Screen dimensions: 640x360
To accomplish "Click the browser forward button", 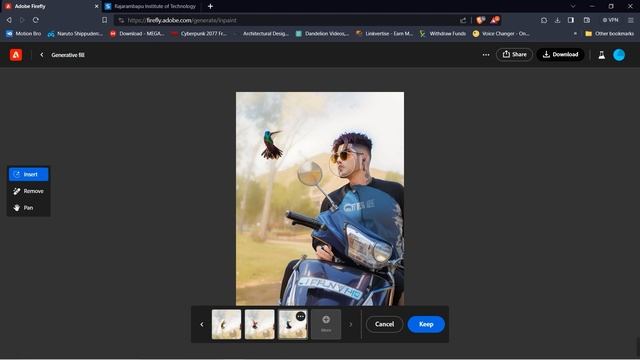I will coord(22,20).
